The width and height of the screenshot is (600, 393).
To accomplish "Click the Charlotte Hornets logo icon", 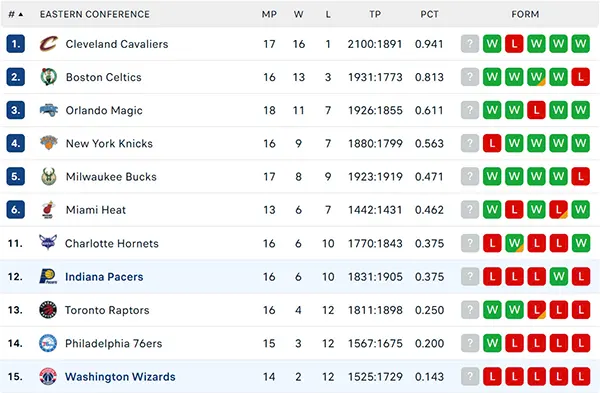I will [x=48, y=243].
